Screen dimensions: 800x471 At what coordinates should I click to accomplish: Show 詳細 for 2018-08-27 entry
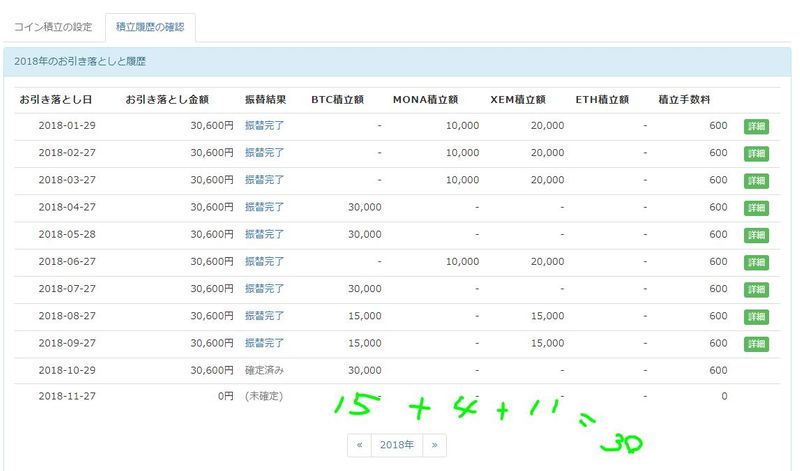point(755,316)
